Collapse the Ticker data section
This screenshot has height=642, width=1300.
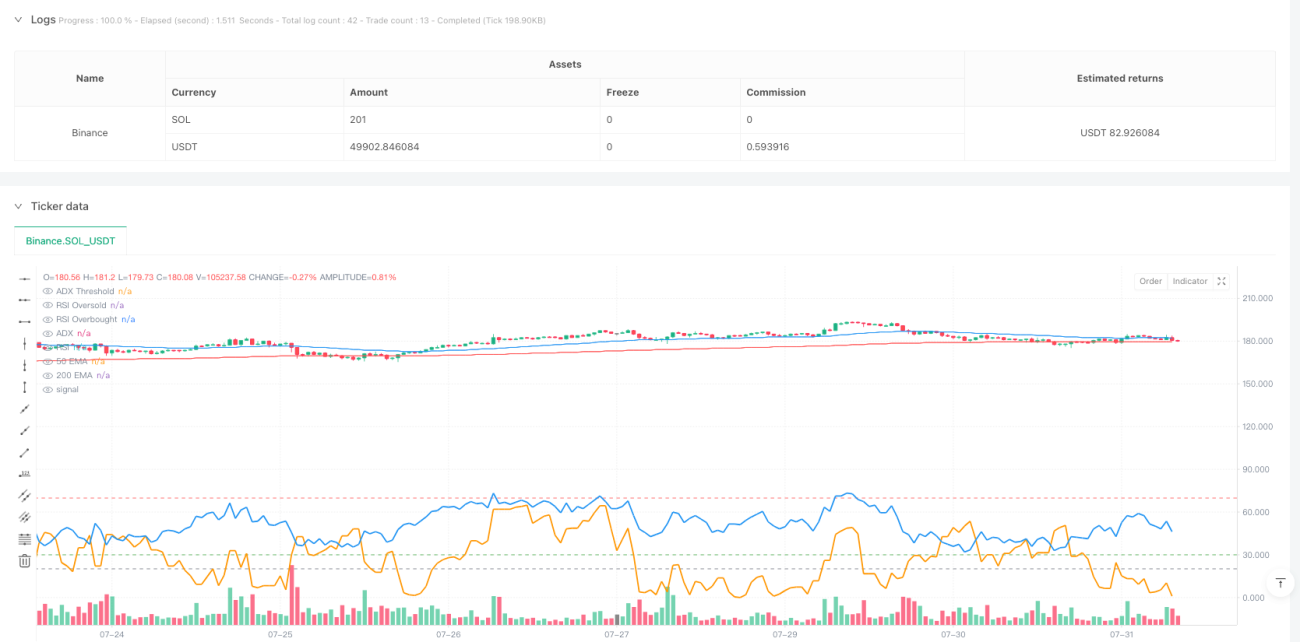17,206
